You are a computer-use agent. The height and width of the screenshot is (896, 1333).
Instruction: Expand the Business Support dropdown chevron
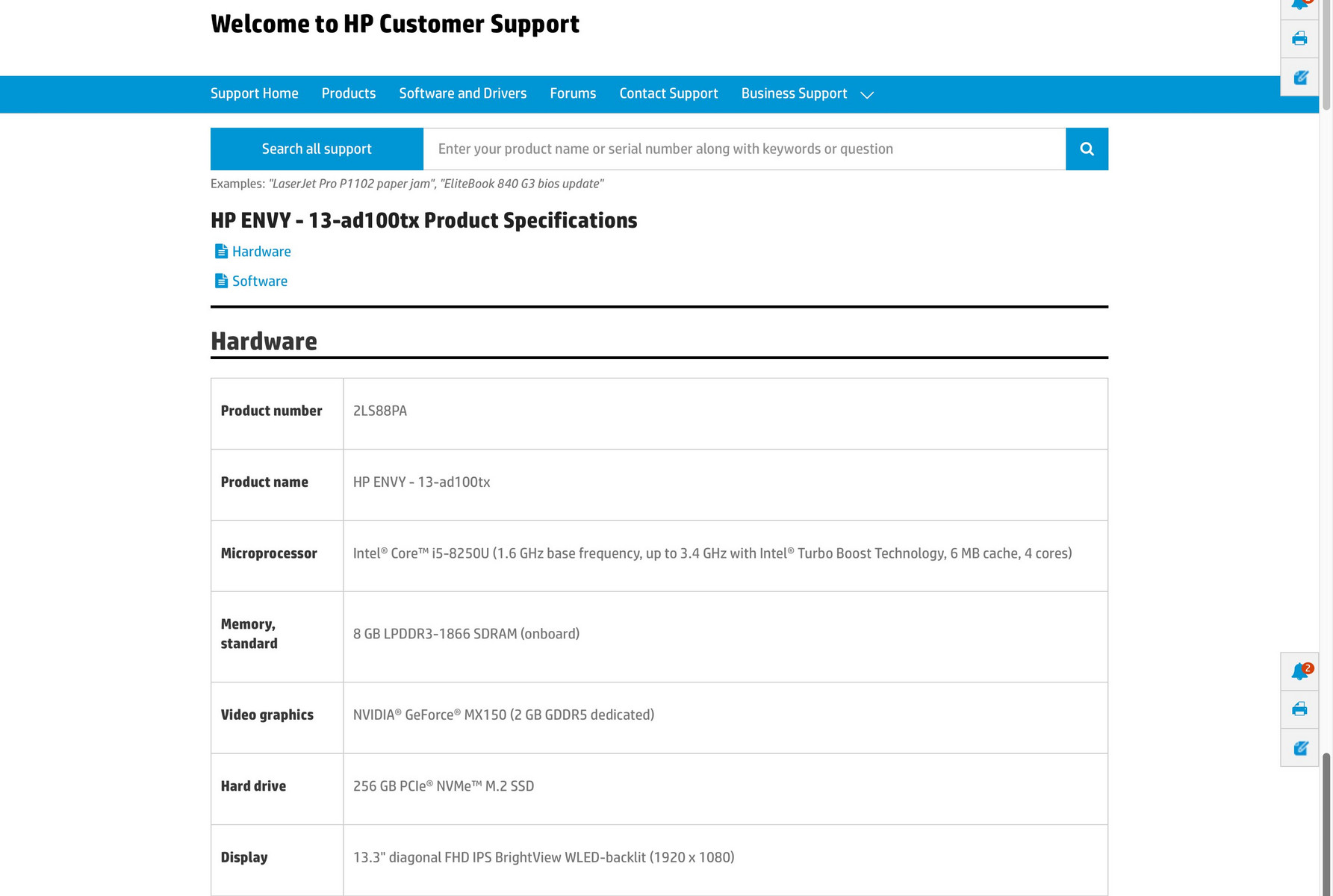867,95
